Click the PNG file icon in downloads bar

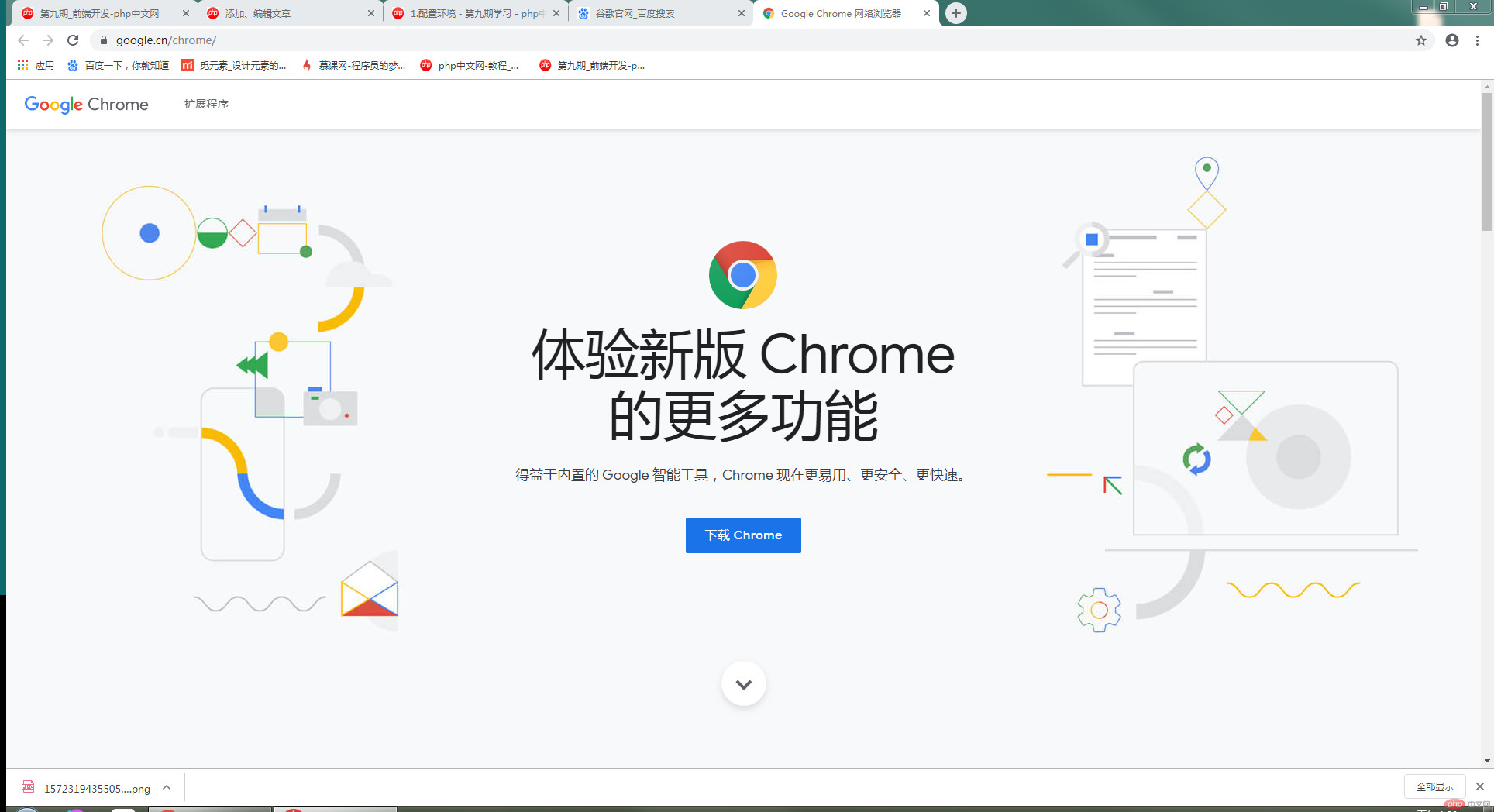(28, 787)
